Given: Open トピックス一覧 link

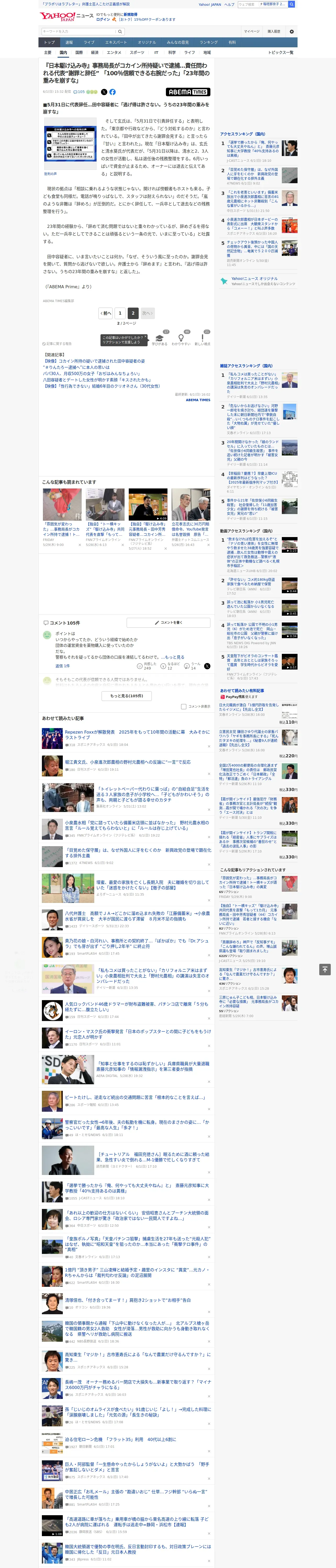Looking at the screenshot, I should click(281, 52).
